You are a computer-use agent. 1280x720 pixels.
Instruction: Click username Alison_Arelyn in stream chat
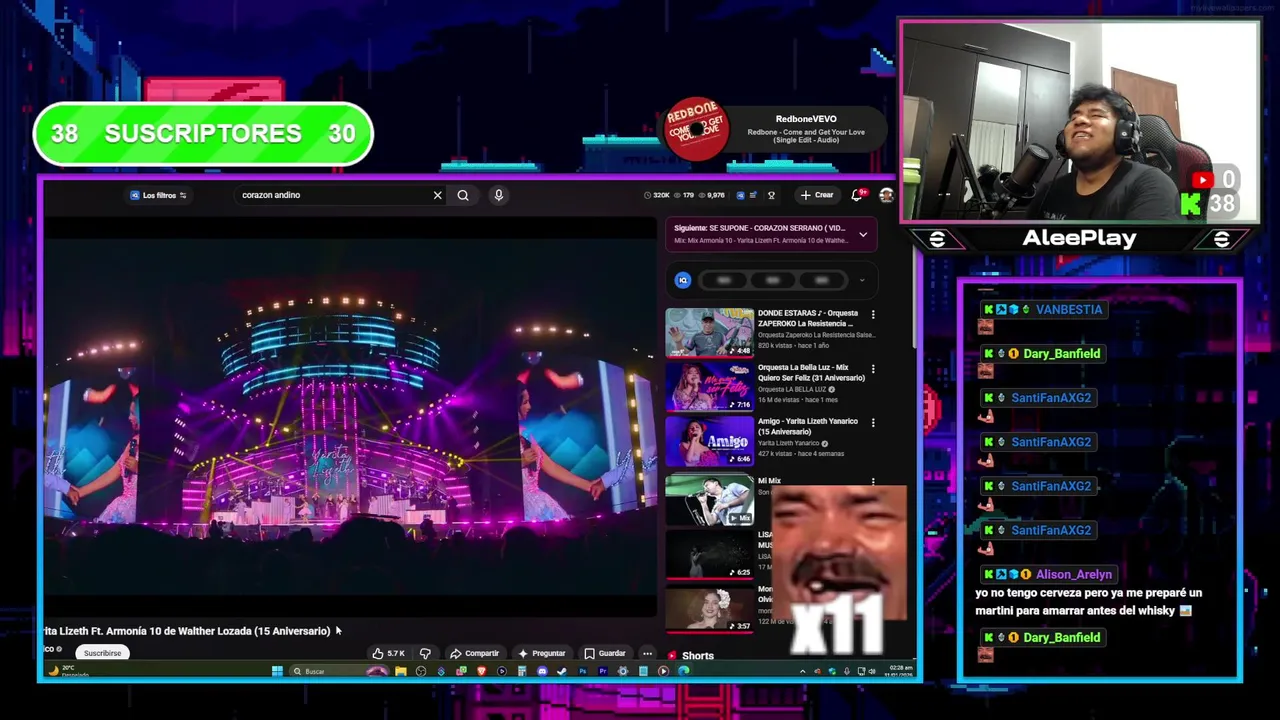pos(1073,575)
